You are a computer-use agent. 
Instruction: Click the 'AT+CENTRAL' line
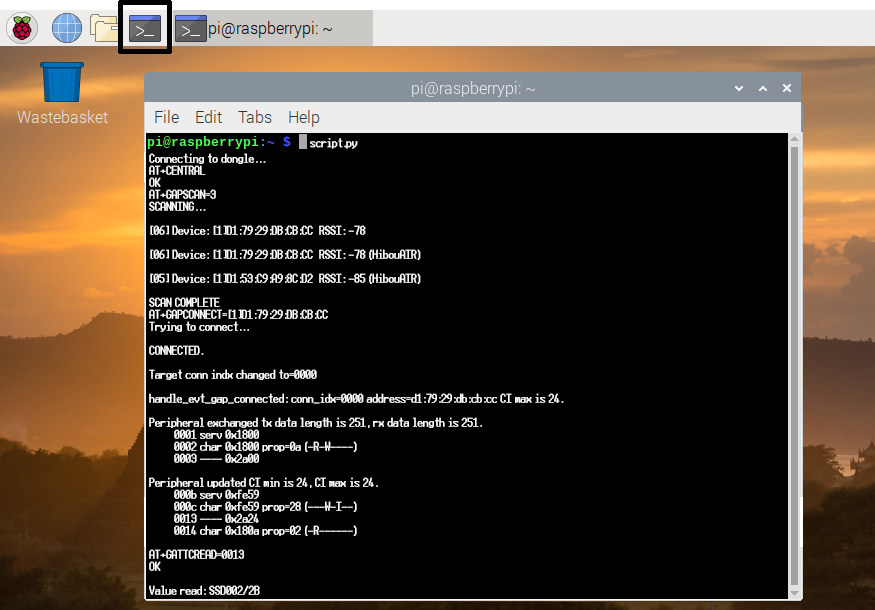176,171
